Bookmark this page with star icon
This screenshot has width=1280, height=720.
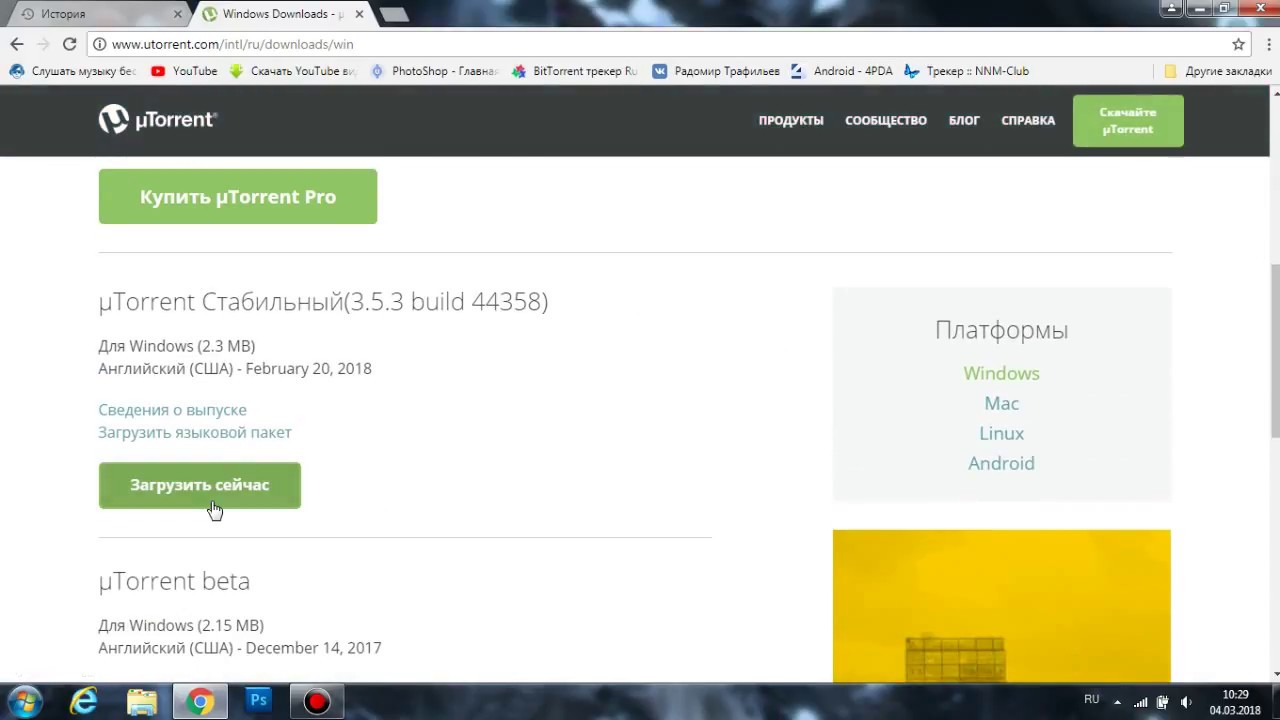click(1238, 44)
